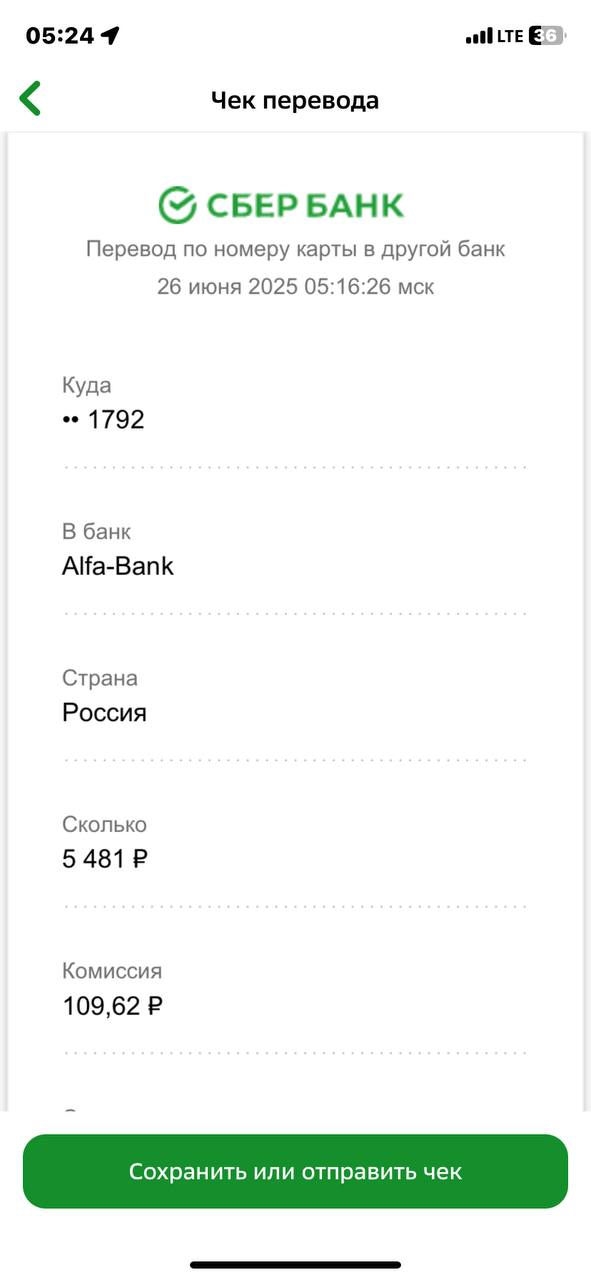Tap the transfer date 26 июня 2025
591x1280 pixels.
[x=227, y=287]
